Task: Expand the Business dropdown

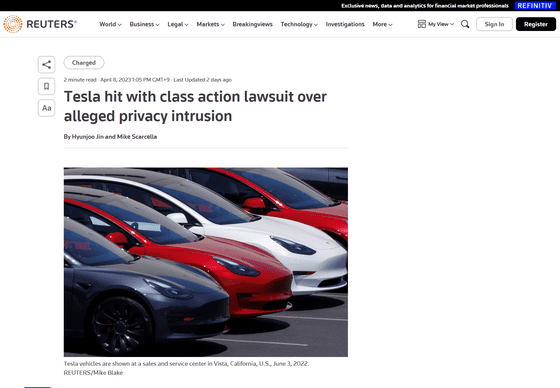Action: point(144,24)
